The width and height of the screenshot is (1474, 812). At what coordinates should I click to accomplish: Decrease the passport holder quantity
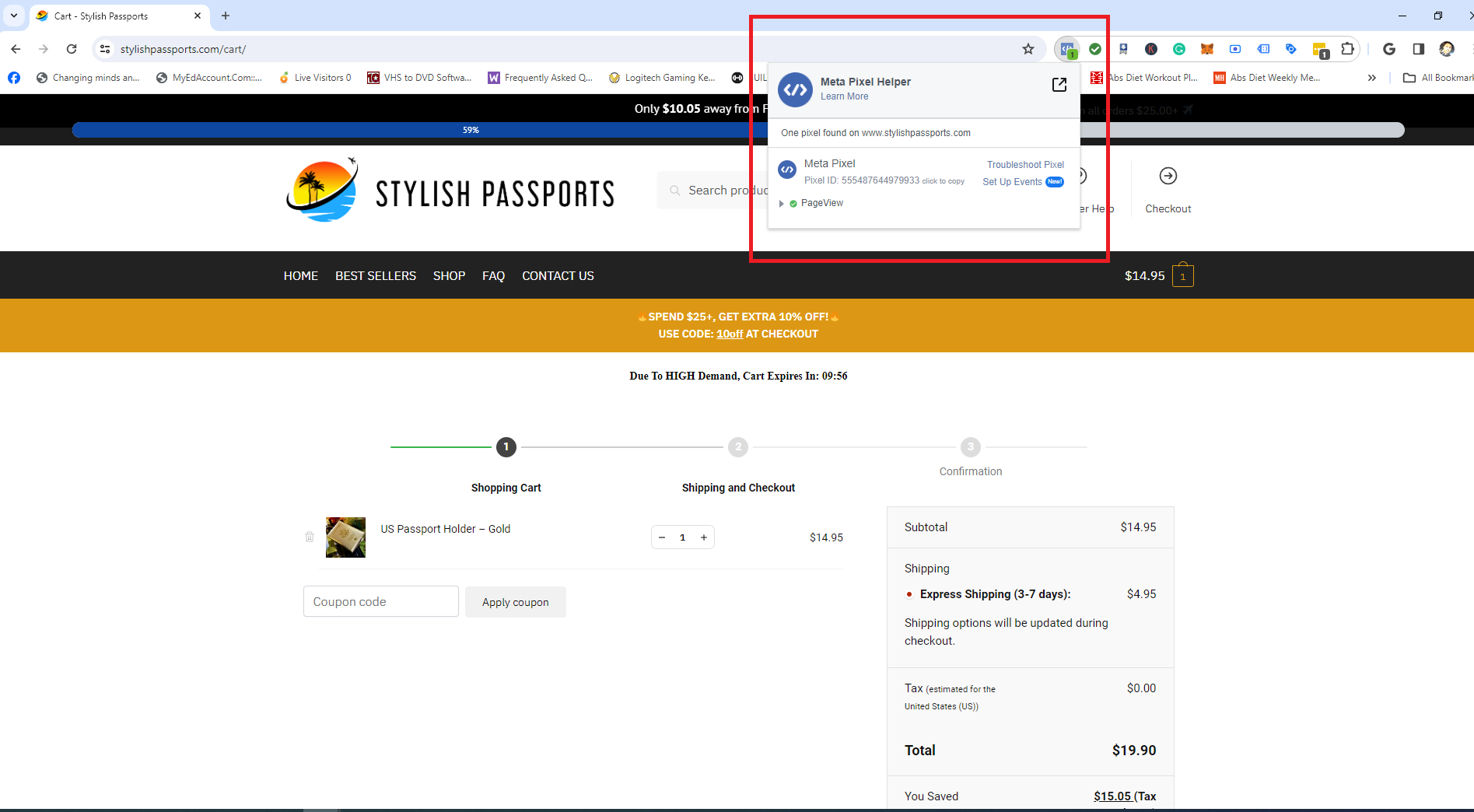click(662, 537)
